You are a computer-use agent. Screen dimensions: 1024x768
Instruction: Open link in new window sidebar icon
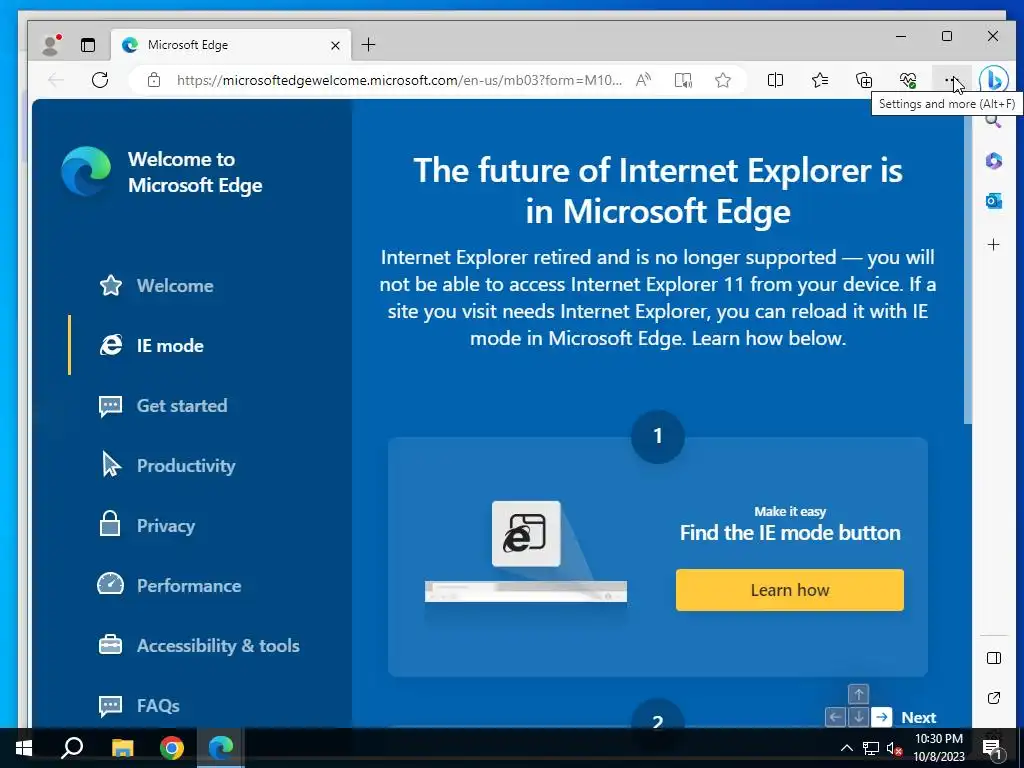pyautogui.click(x=993, y=698)
